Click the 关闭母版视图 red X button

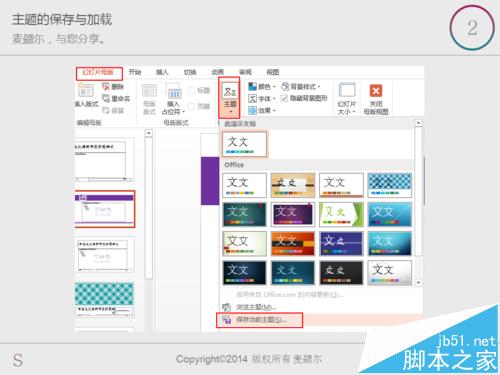coord(376,91)
